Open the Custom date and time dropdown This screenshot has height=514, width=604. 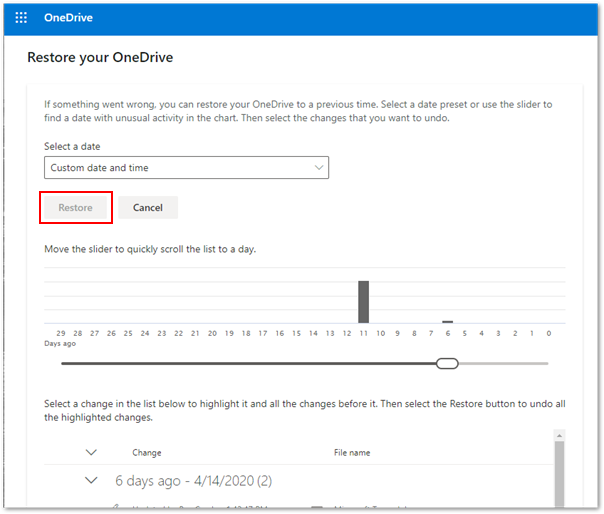point(186,168)
